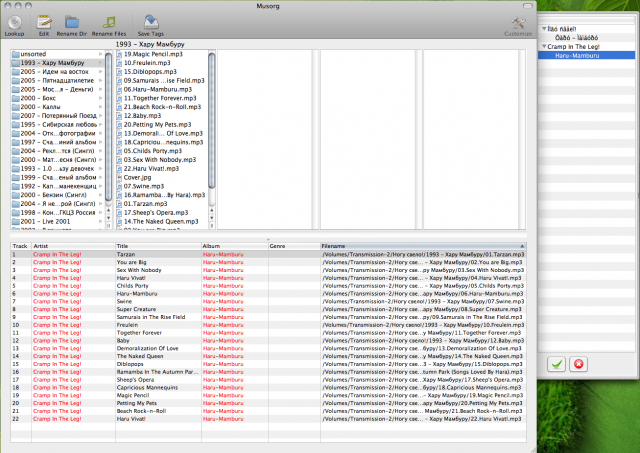Select file 17.Sheep's Opera.mp3
The height and width of the screenshot is (453, 640).
(162, 213)
